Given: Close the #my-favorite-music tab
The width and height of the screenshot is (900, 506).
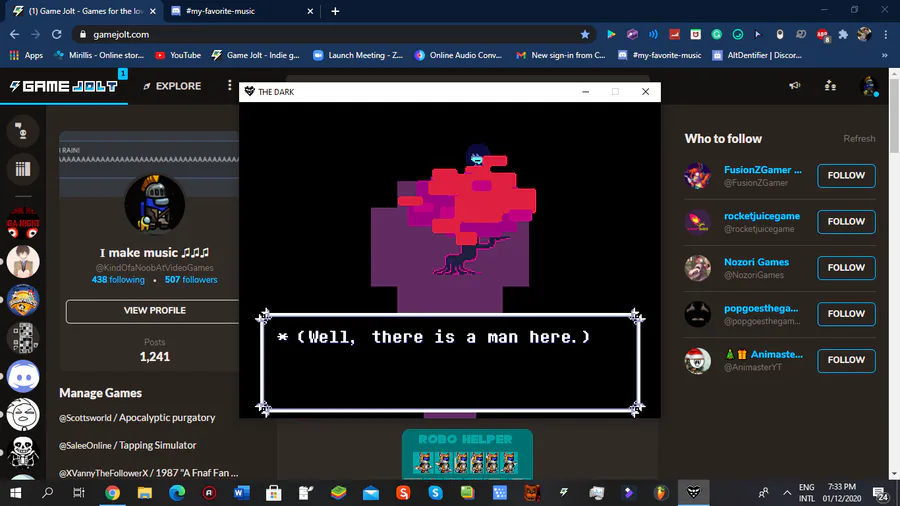Looking at the screenshot, I should (310, 11).
